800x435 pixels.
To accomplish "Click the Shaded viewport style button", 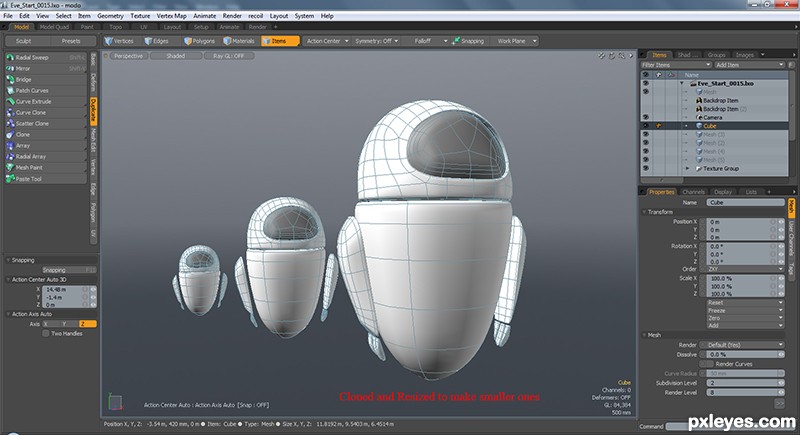I will (x=176, y=56).
